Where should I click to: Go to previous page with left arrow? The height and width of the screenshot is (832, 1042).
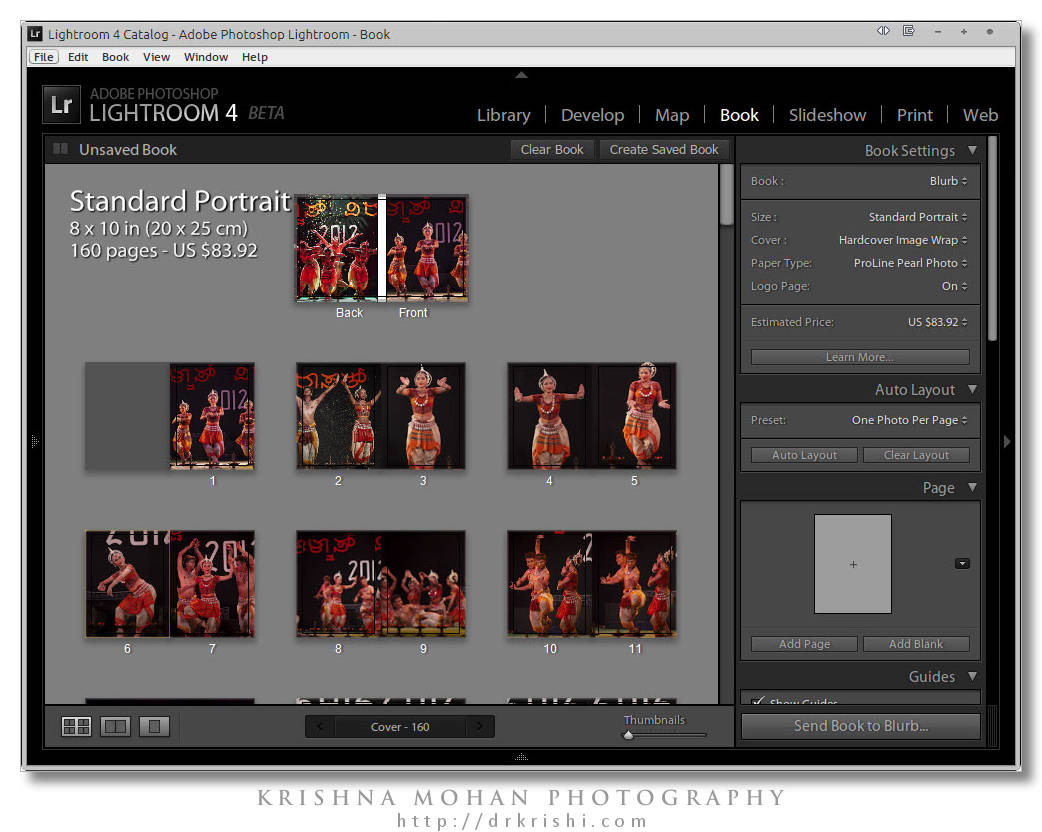[320, 727]
